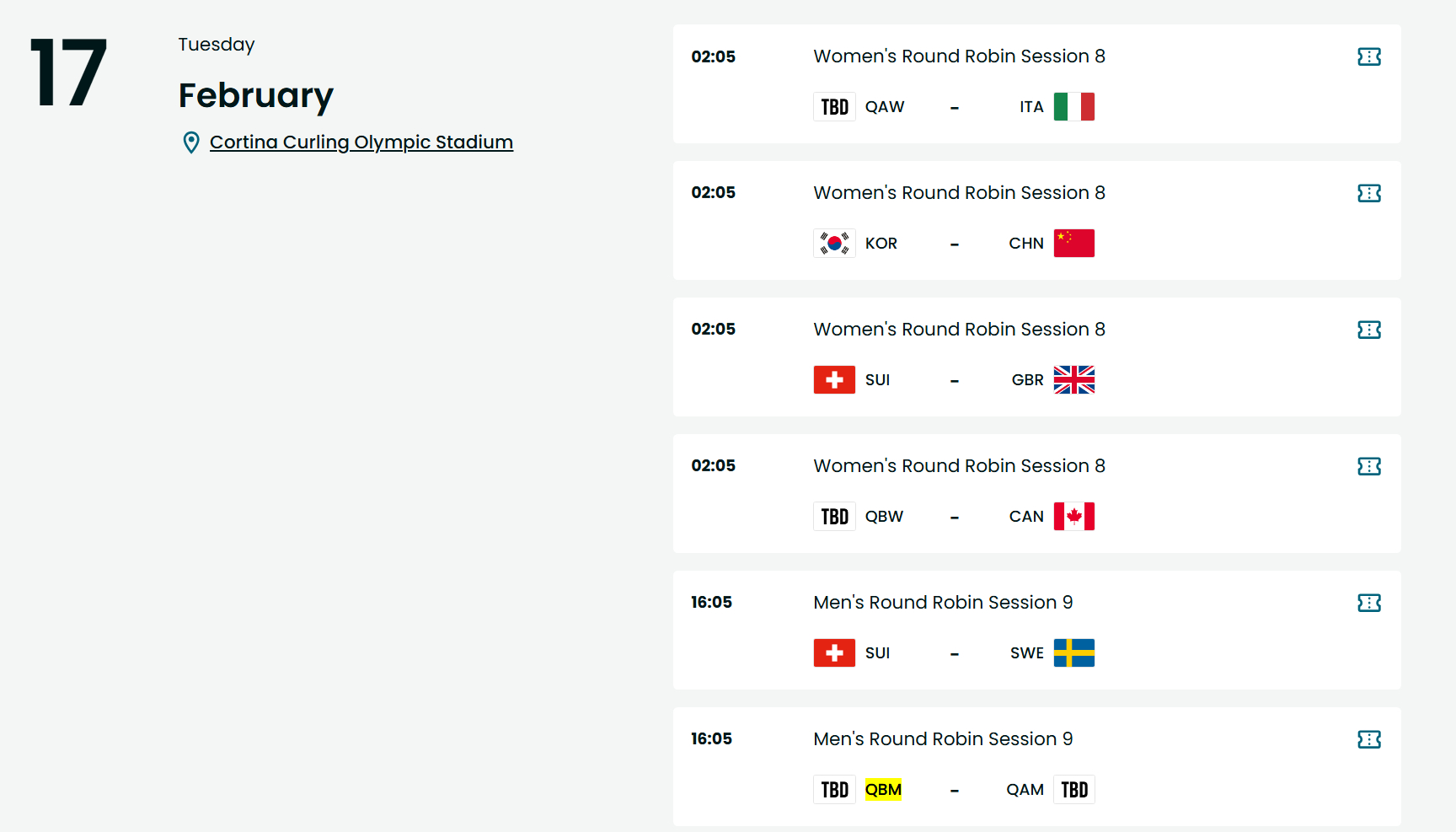Open Cortina Curling Olympic Stadium link

click(x=361, y=142)
